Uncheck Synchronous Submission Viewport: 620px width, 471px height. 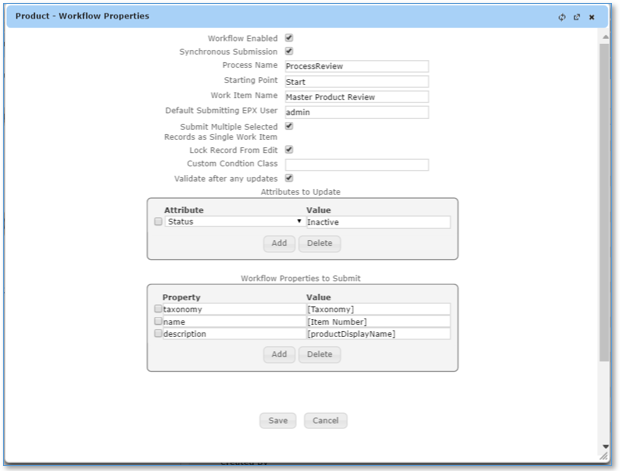(289, 51)
